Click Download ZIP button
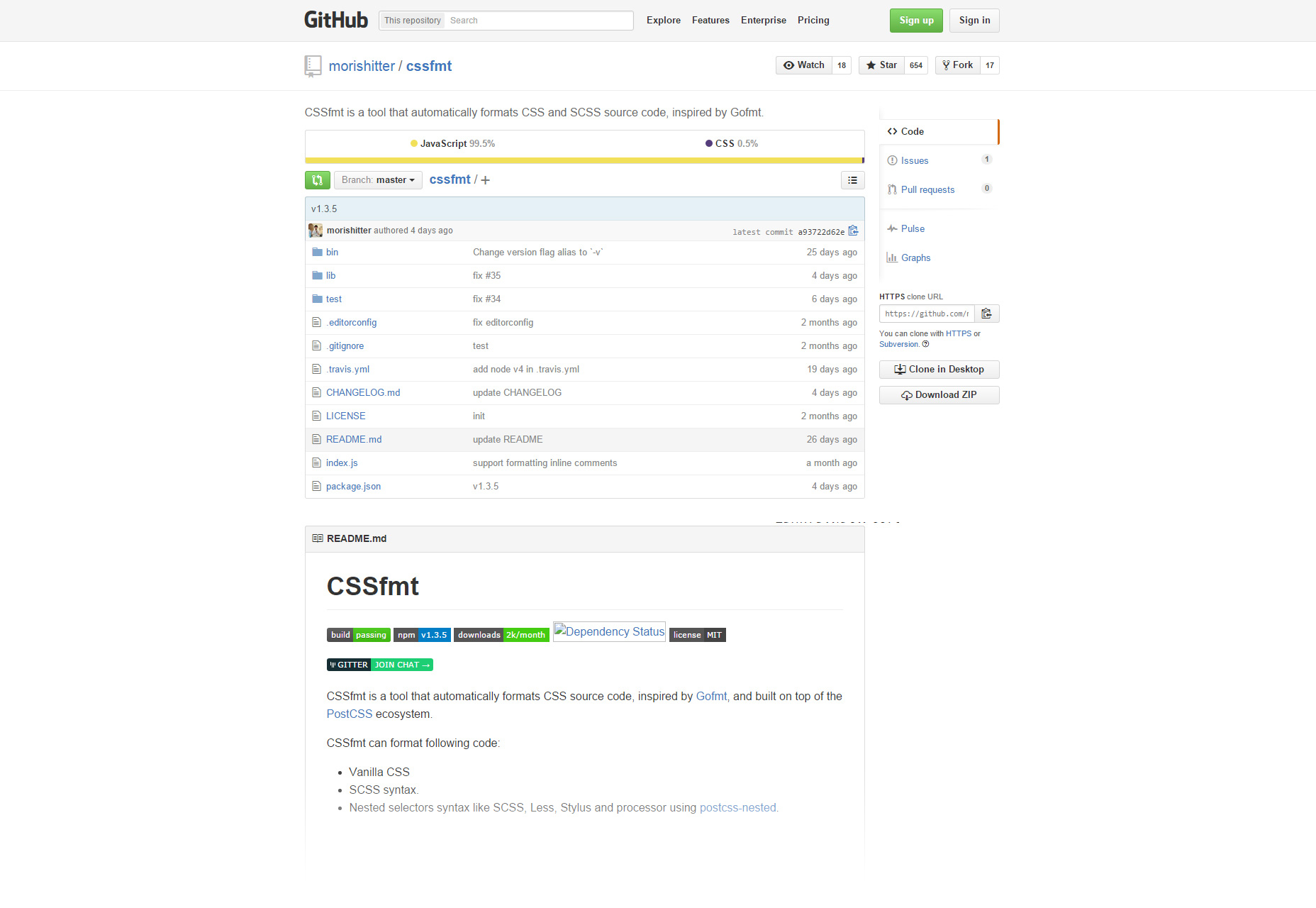This screenshot has height=908, width=1316. click(x=939, y=395)
